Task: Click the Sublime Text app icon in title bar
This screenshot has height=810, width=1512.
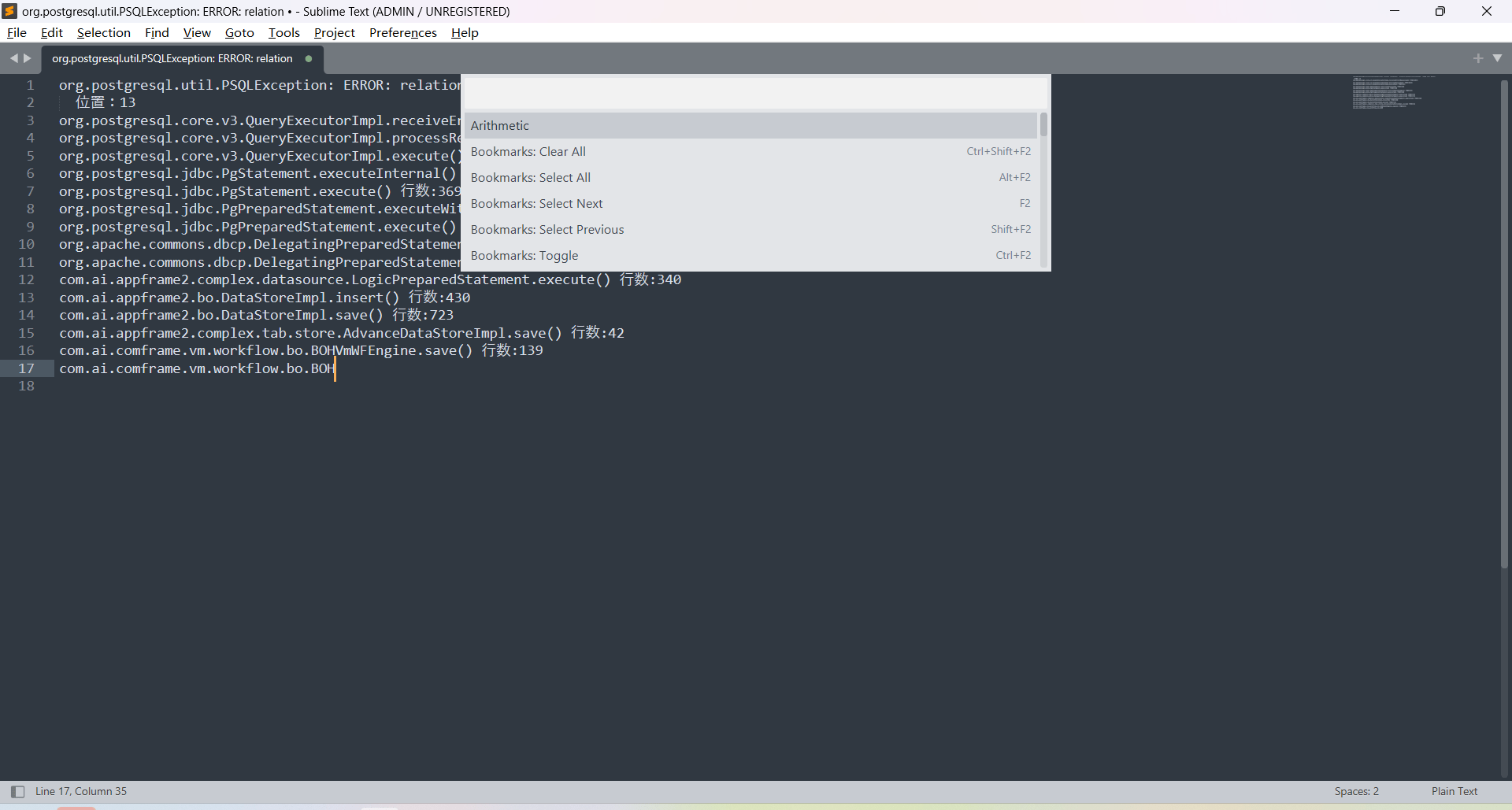Action: point(9,11)
